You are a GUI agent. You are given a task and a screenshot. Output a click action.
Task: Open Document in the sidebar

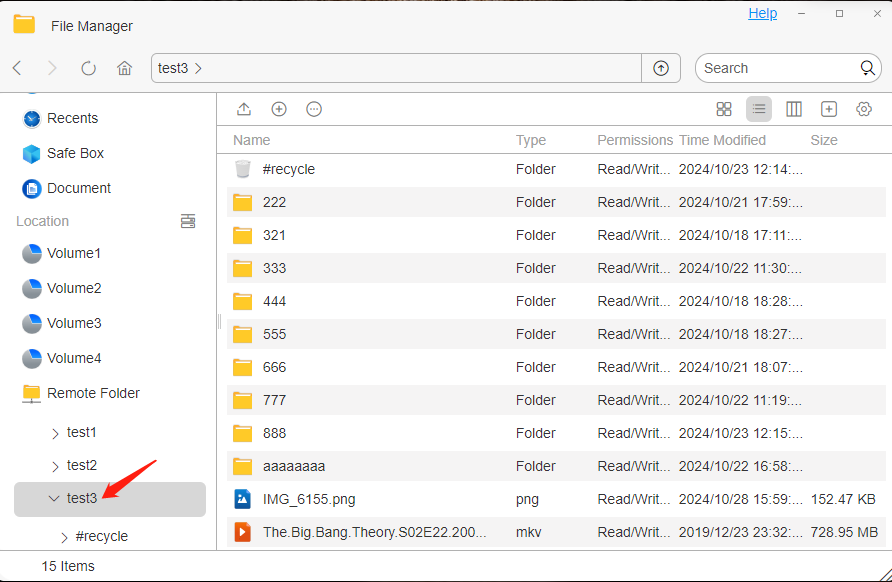pos(67,188)
